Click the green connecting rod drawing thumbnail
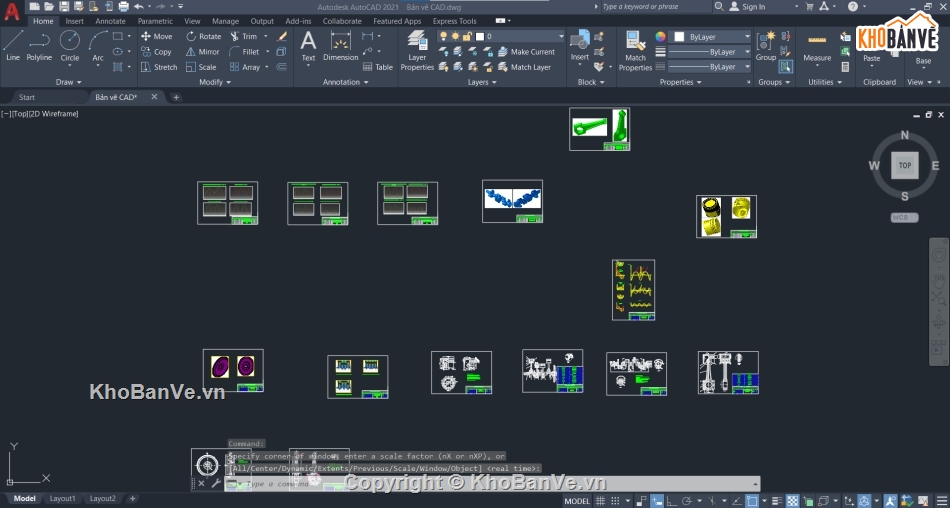The height and width of the screenshot is (508, 950). click(600, 129)
